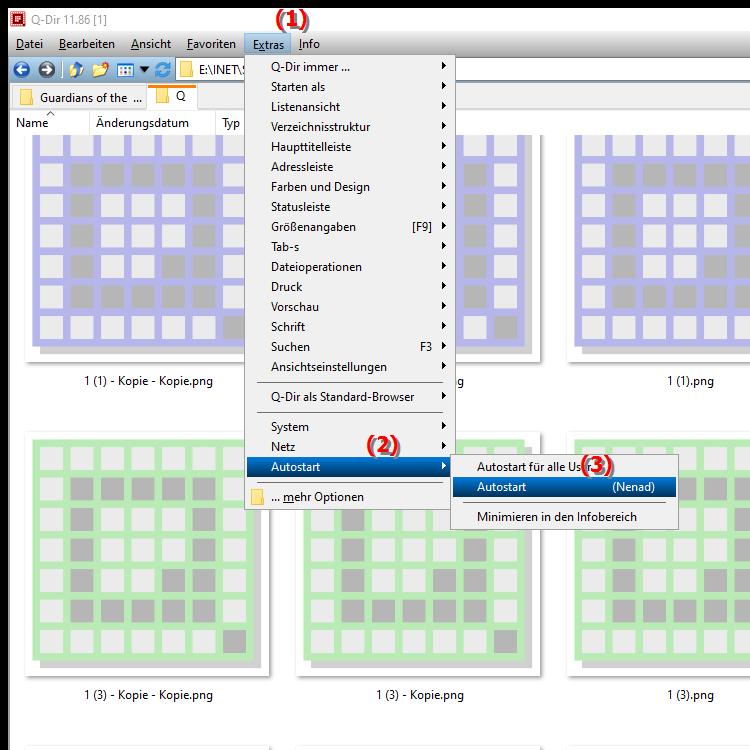This screenshot has height=750, width=750.
Task: Open the Druck submenu
Action: click(350, 287)
